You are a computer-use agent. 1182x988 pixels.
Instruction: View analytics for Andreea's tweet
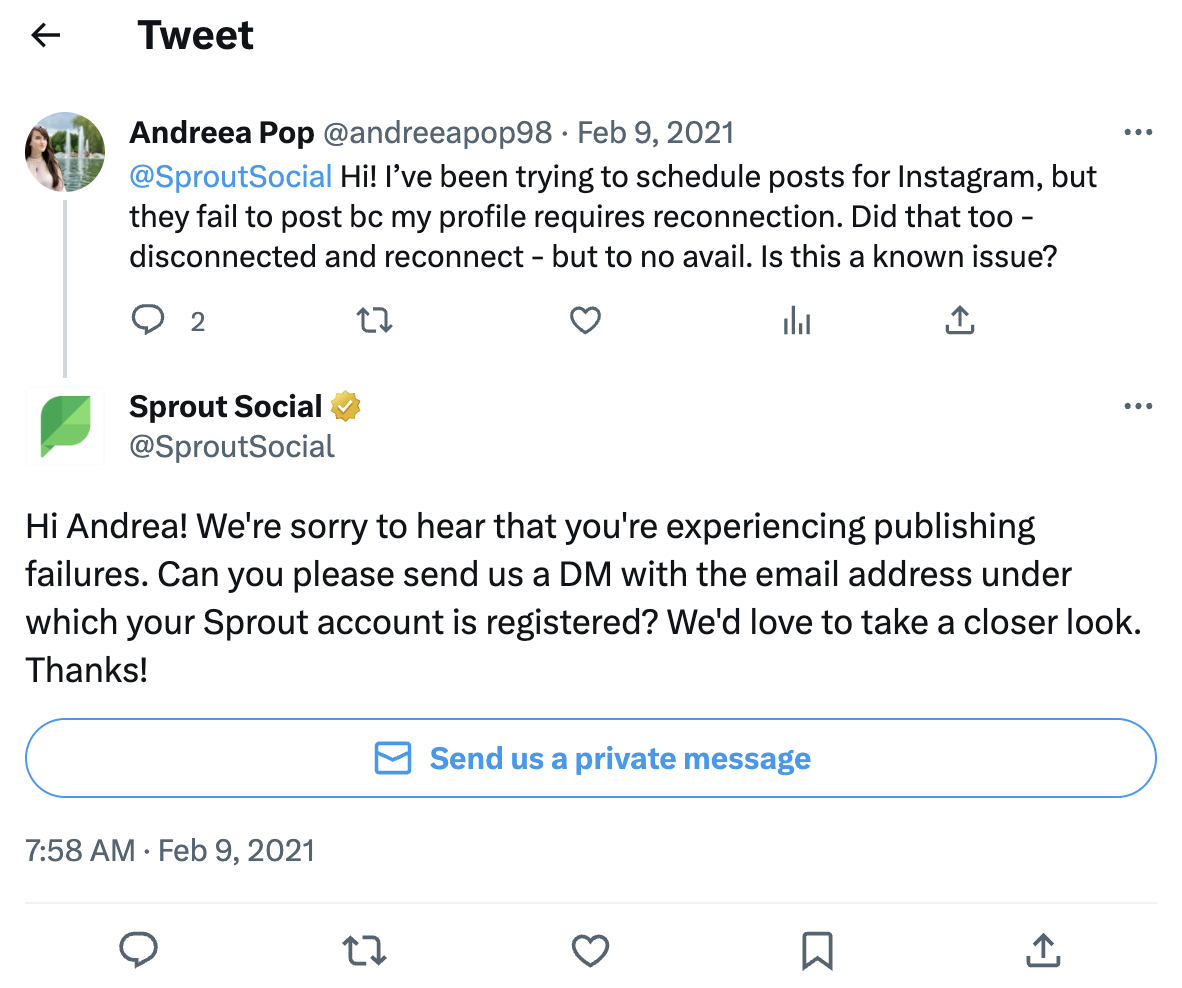pos(797,320)
